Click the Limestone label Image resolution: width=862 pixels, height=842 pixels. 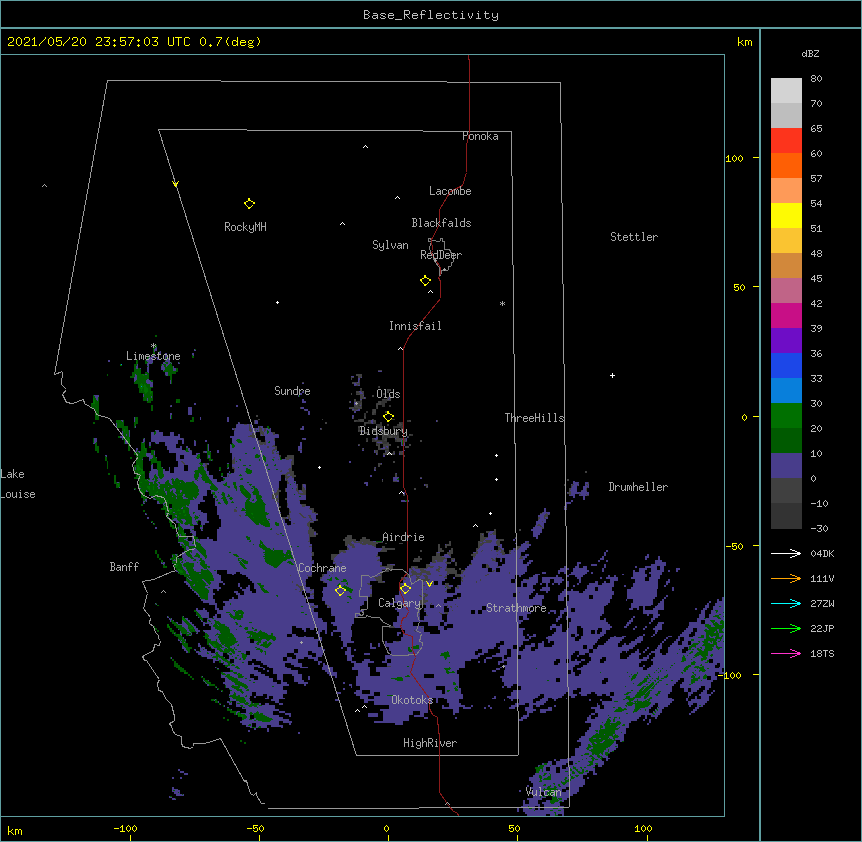point(153,356)
